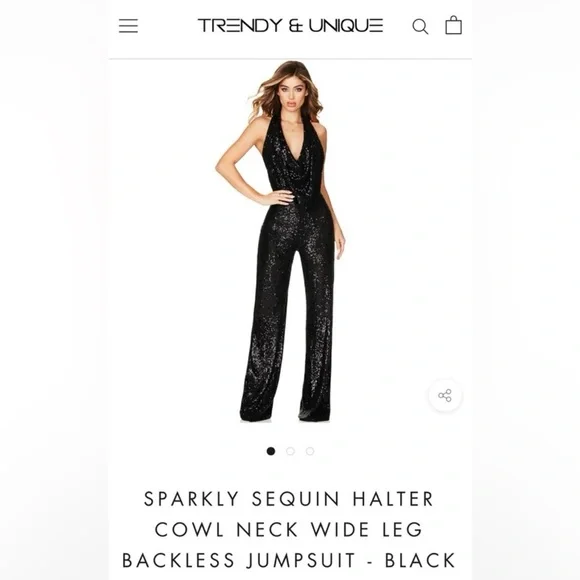
Task: Share this jumpsuit using circular share button
Action: [x=445, y=395]
